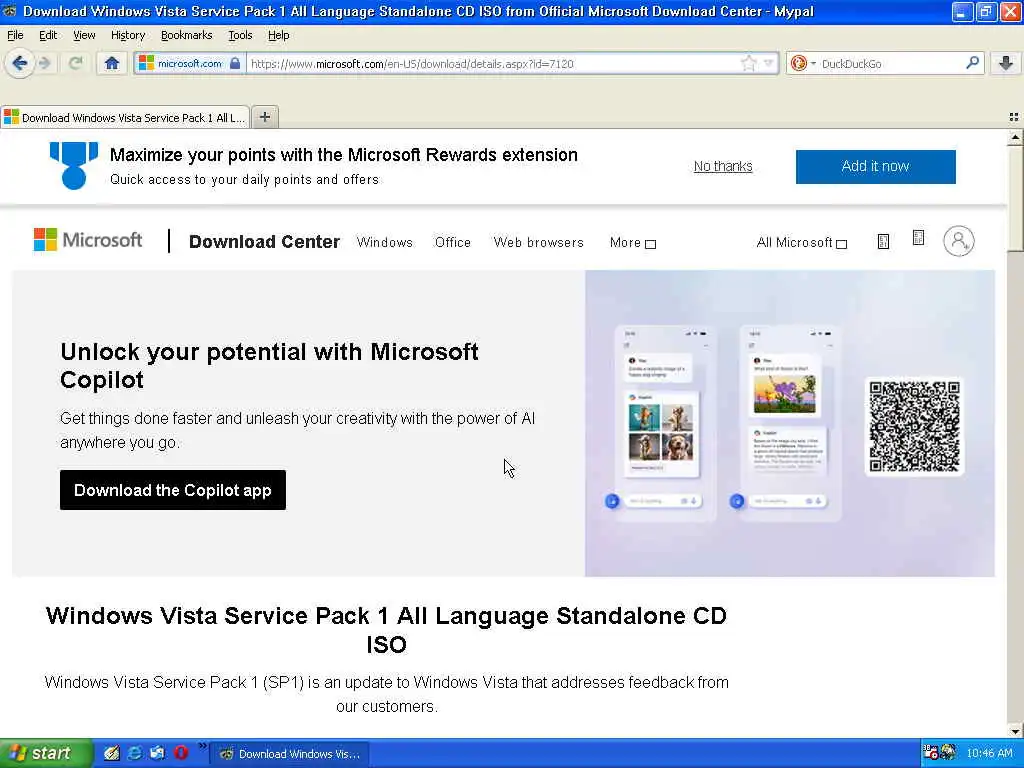Click the scrollbar up arrow
The width and height of the screenshot is (1024, 768).
tap(1015, 137)
